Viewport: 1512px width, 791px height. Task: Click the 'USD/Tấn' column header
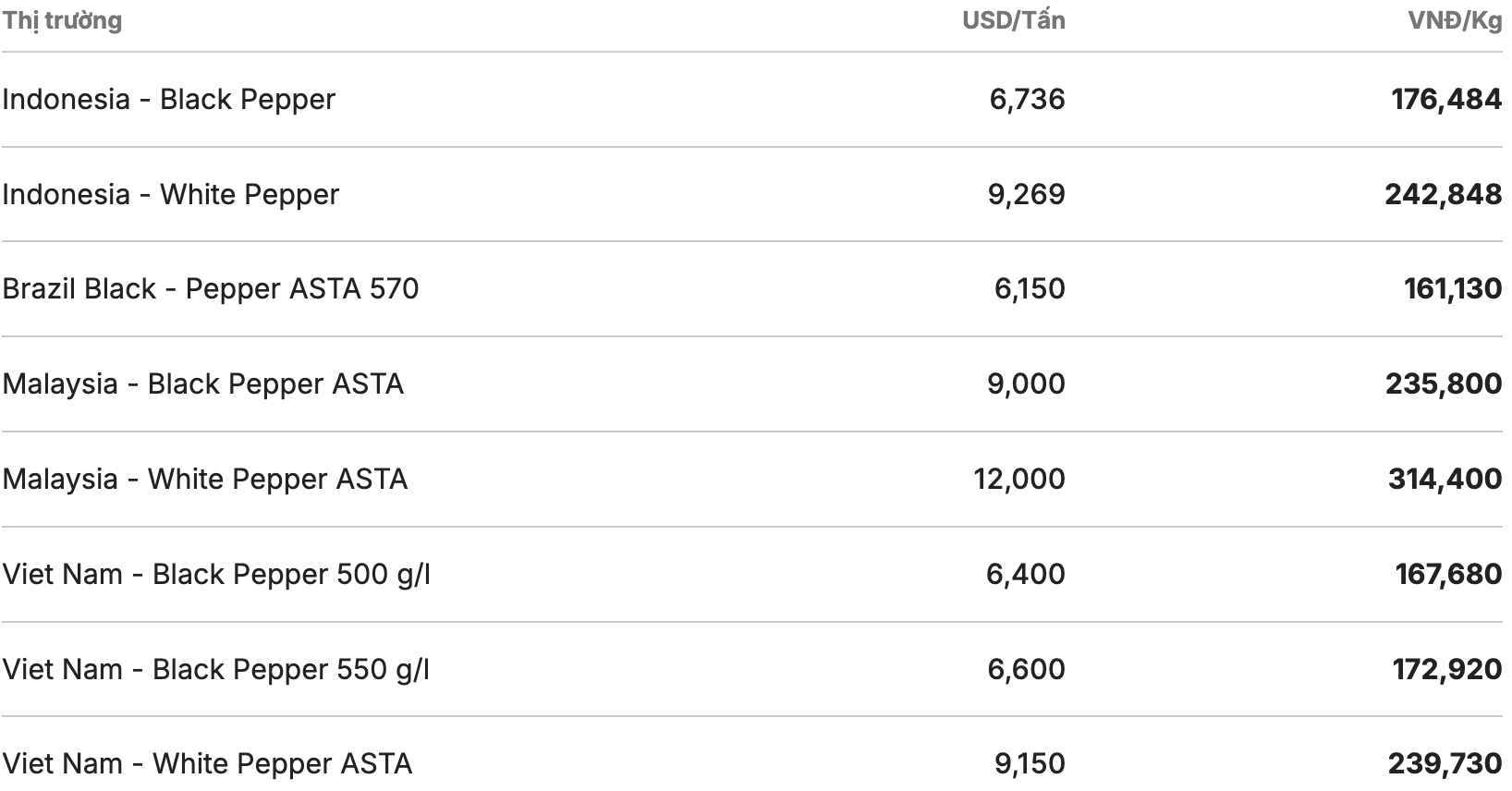(1013, 20)
